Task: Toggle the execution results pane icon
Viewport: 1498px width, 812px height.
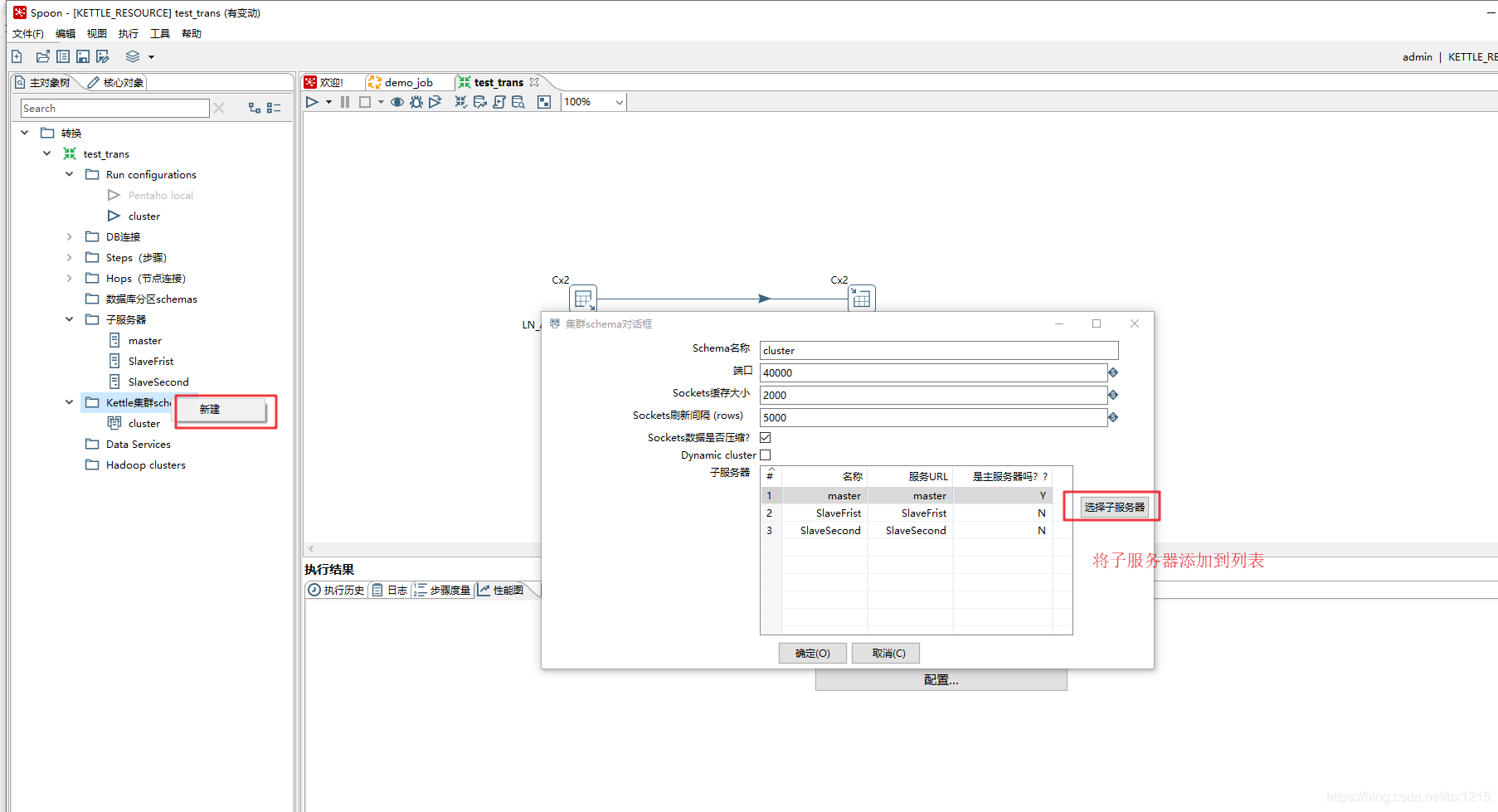Action: click(x=544, y=102)
